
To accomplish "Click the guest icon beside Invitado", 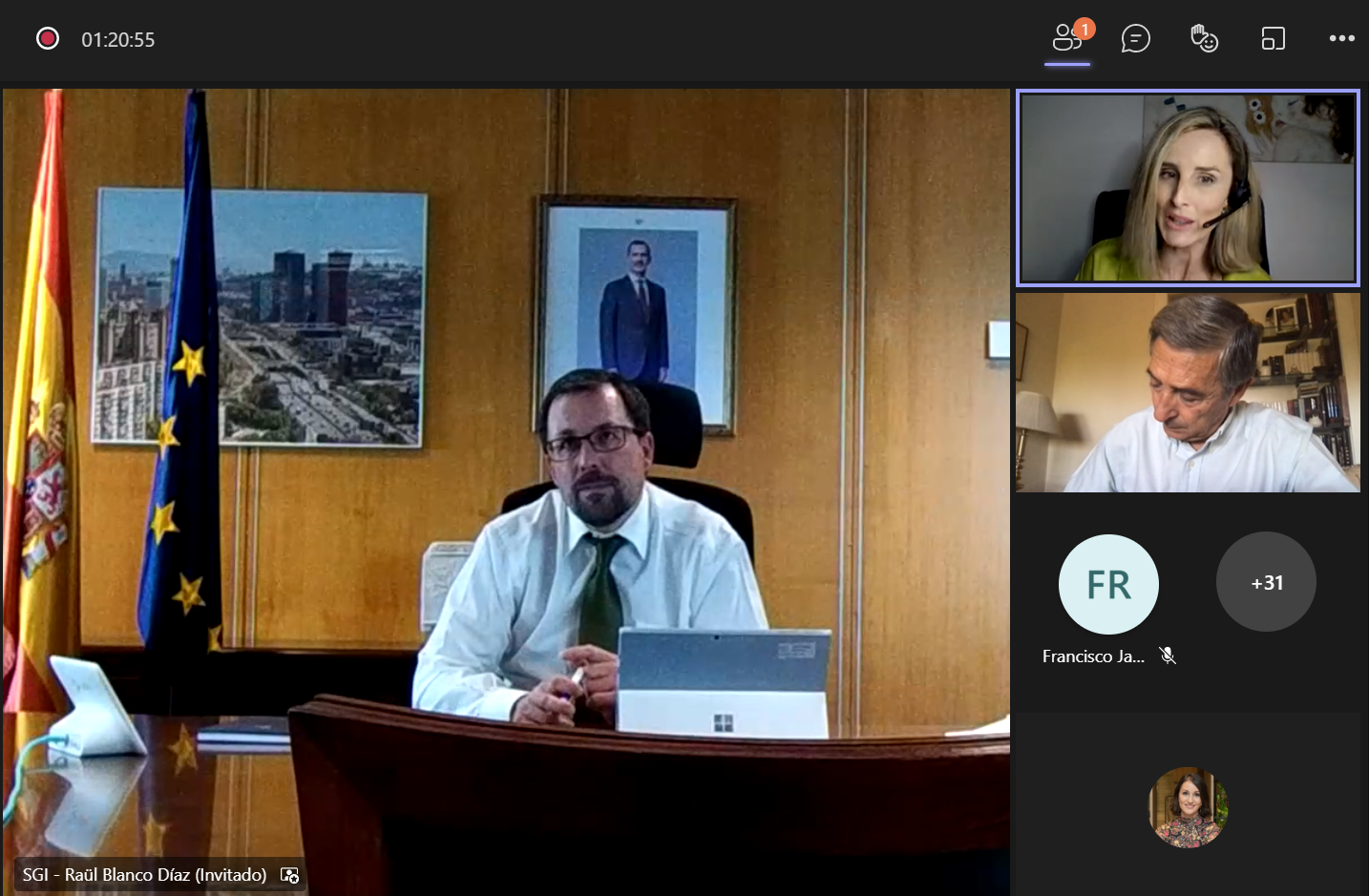I will click(290, 875).
